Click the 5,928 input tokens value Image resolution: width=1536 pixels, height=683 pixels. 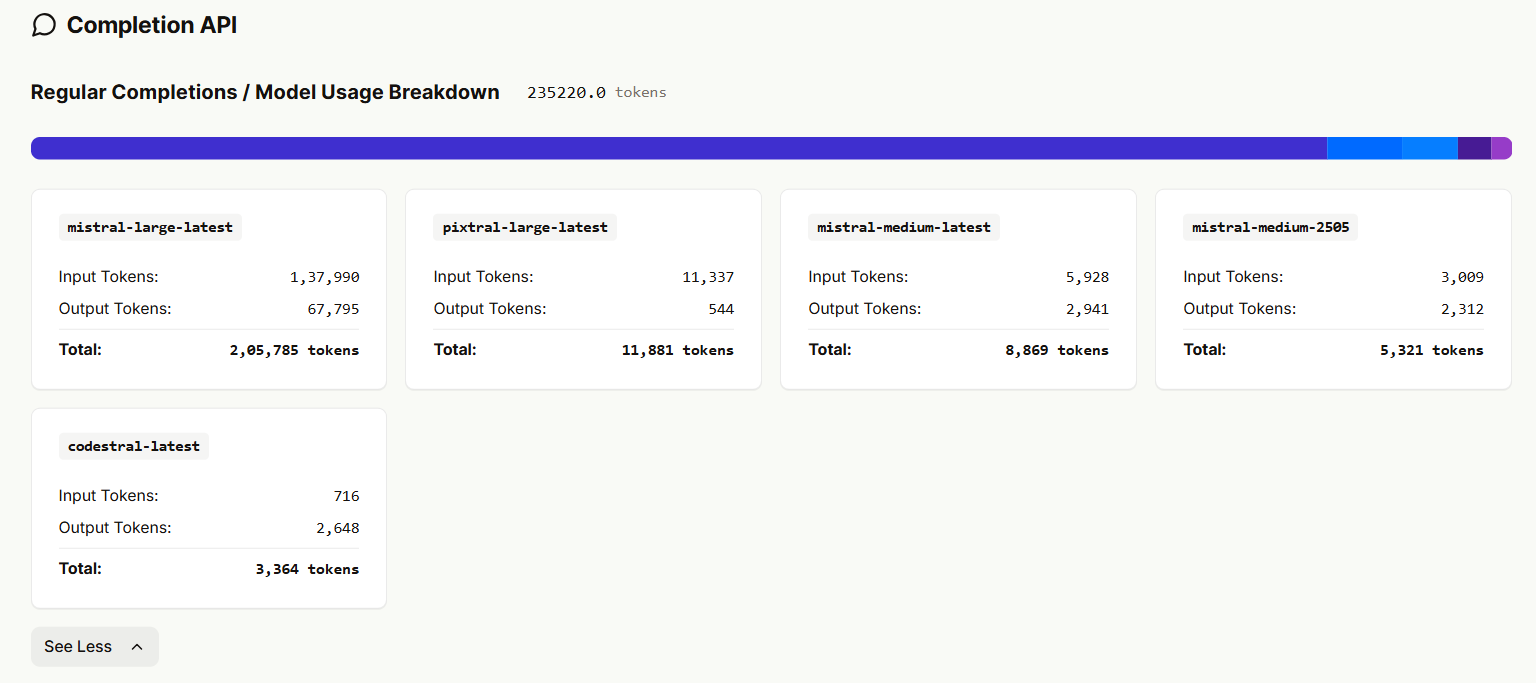[x=1087, y=277]
